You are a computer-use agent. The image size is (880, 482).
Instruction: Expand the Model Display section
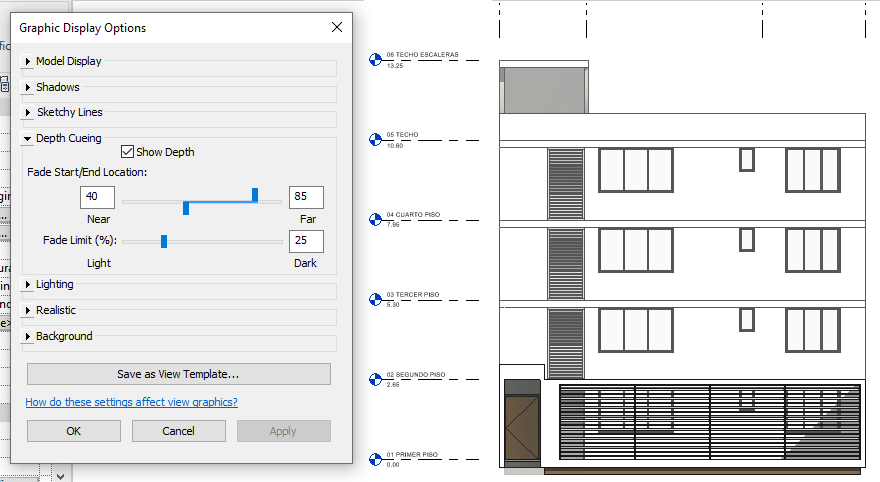[28, 61]
